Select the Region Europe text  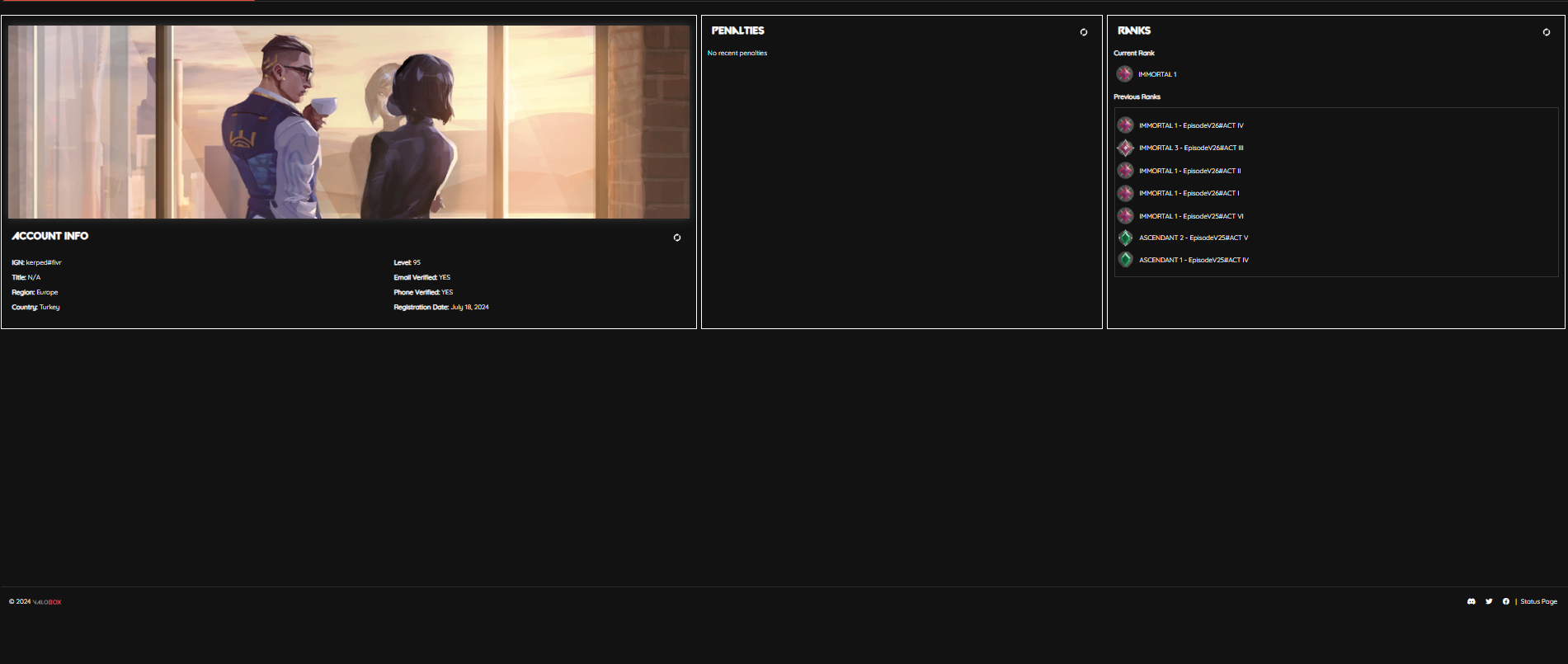35,292
